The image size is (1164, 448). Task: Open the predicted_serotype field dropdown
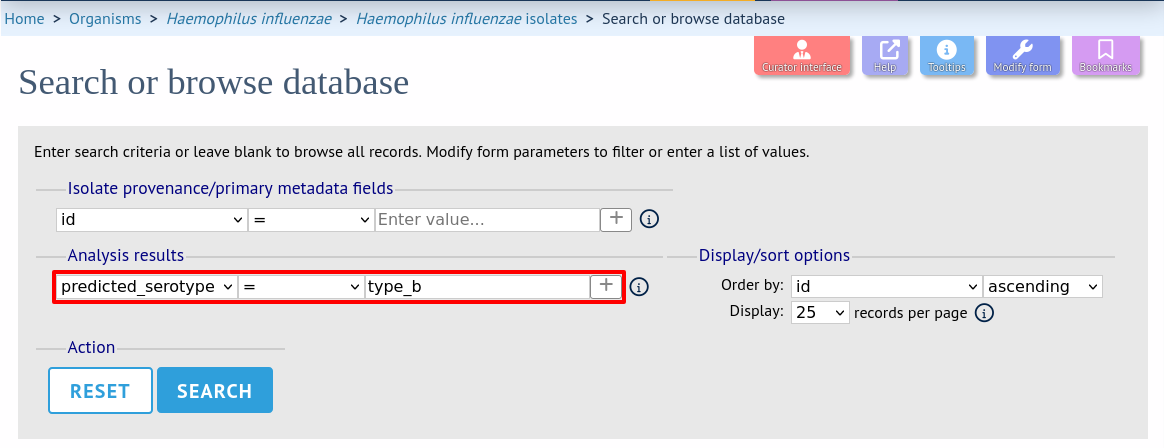pos(146,287)
